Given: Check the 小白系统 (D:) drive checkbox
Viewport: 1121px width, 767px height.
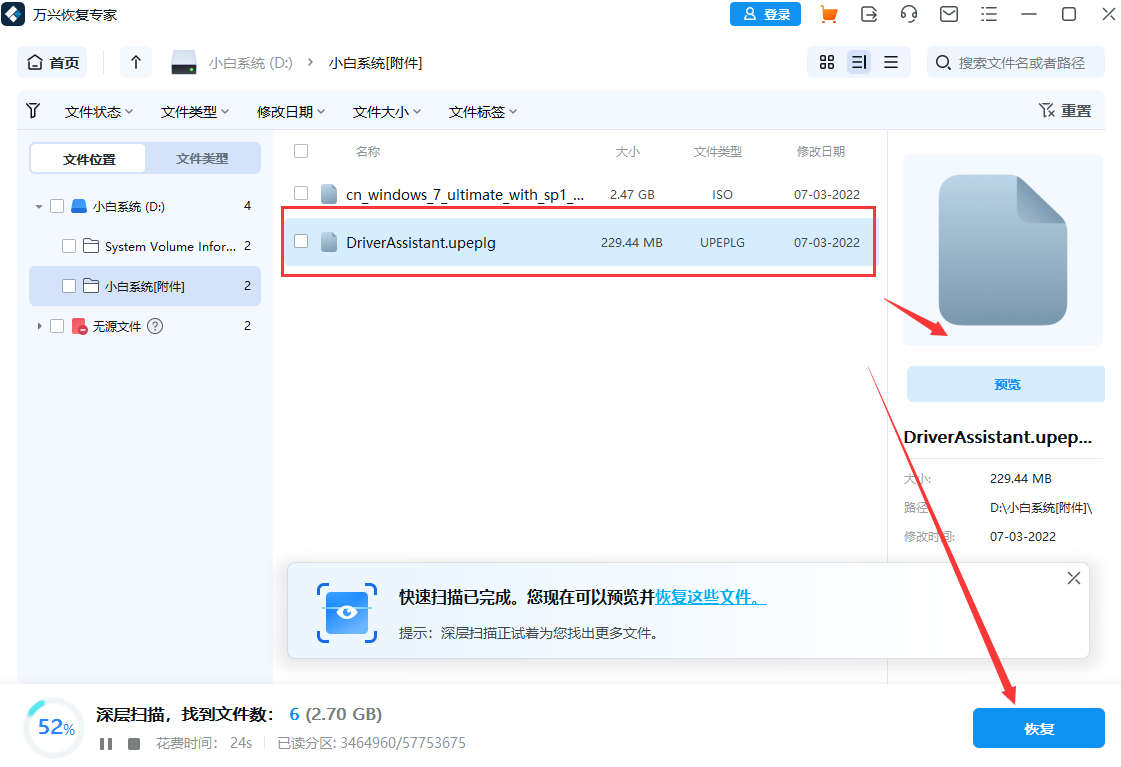Looking at the screenshot, I should point(57,205).
